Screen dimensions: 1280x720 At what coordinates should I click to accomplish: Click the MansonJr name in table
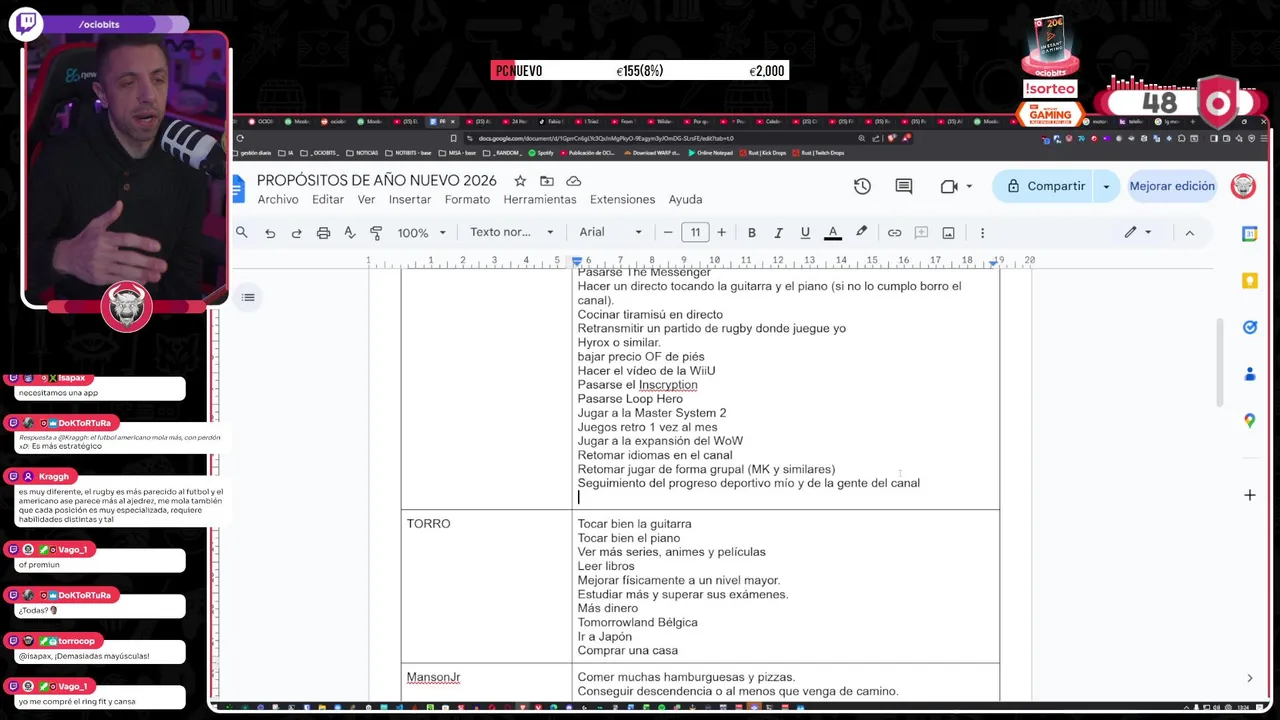pyautogui.click(x=433, y=677)
